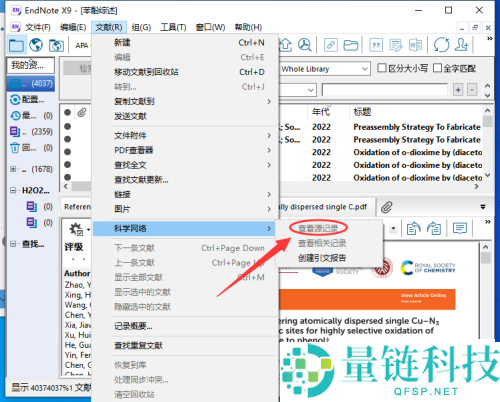Click the Local Library Mode folder icon
Screen dimensions: 500x402
(x=16, y=45)
